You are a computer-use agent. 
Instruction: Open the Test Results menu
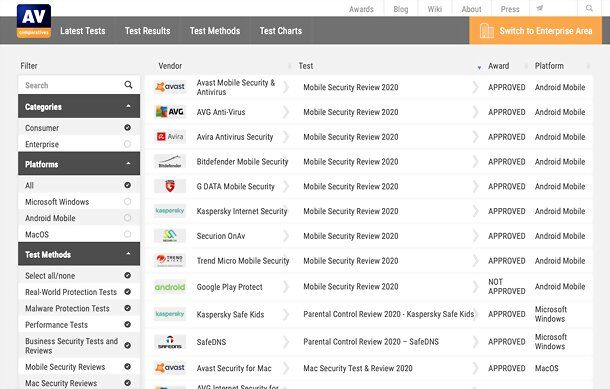click(x=147, y=31)
